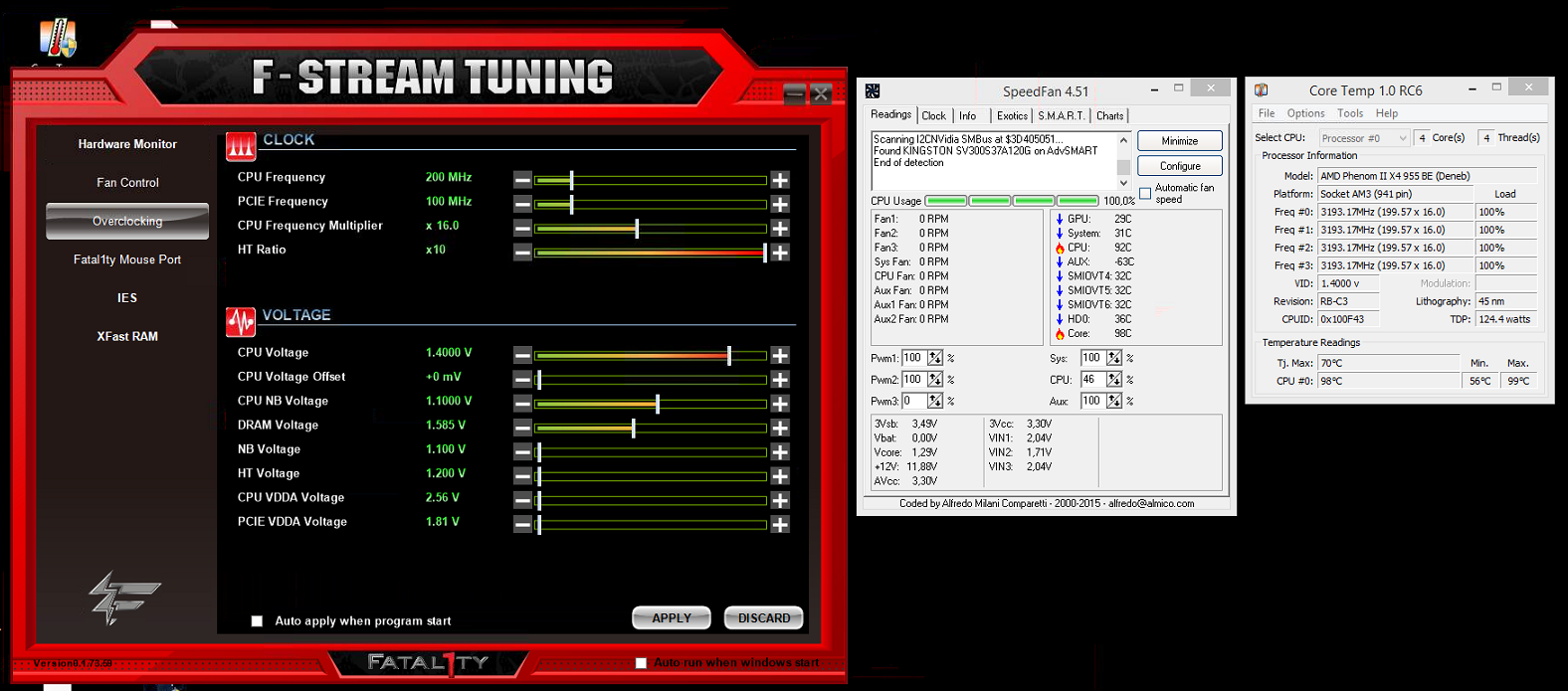Click the DISCARD button
Screen dimensions: 1568x691
764,618
